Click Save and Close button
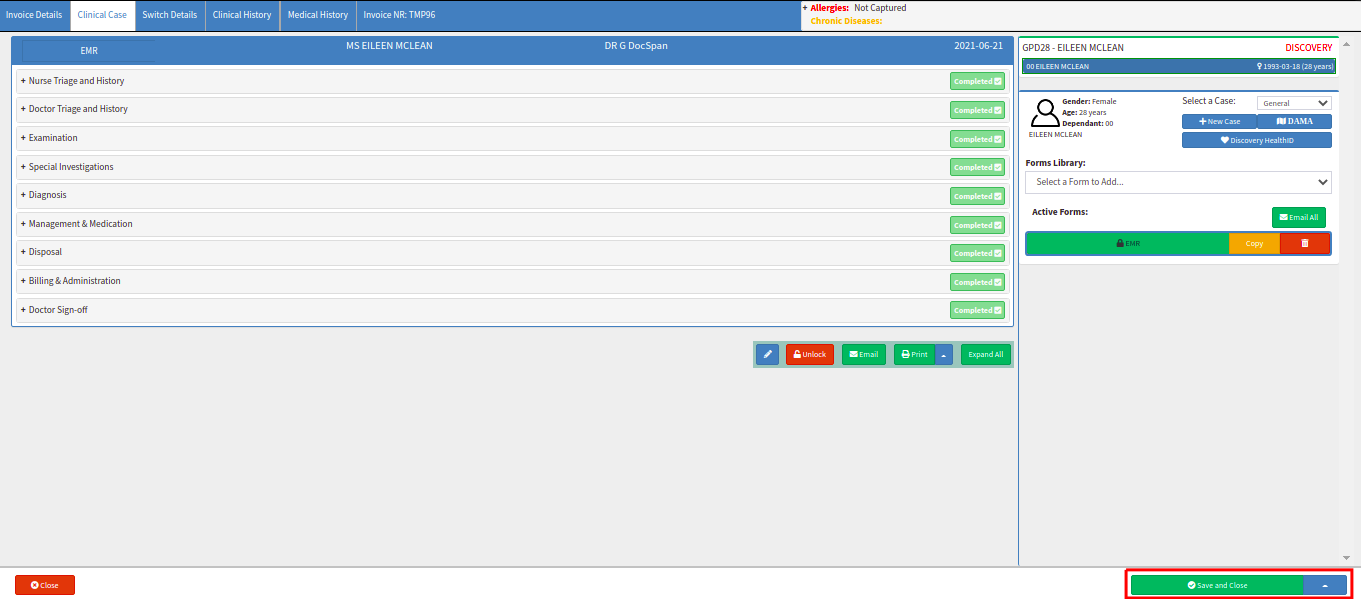 pyautogui.click(x=1217, y=585)
